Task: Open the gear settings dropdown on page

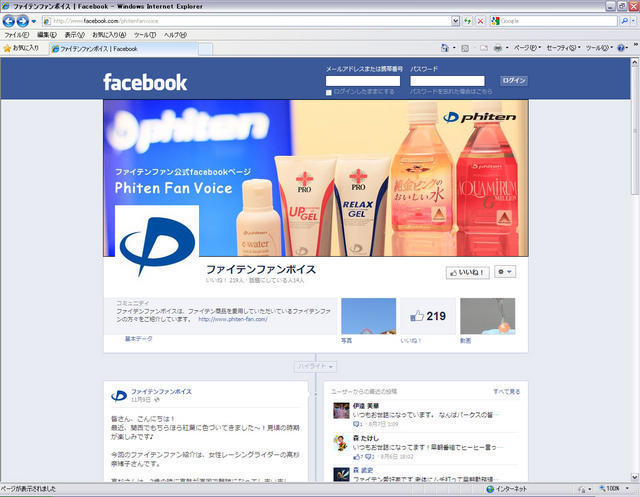Action: pos(506,272)
